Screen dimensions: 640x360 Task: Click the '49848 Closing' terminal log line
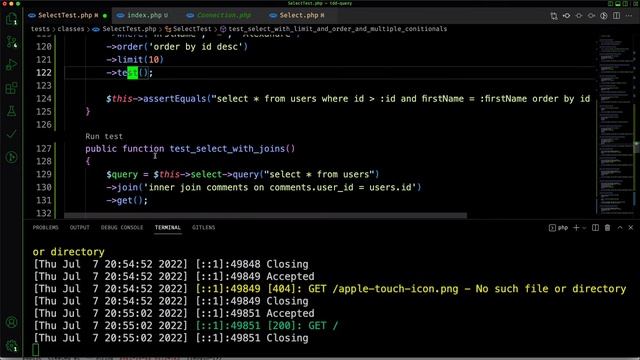click(x=171, y=264)
